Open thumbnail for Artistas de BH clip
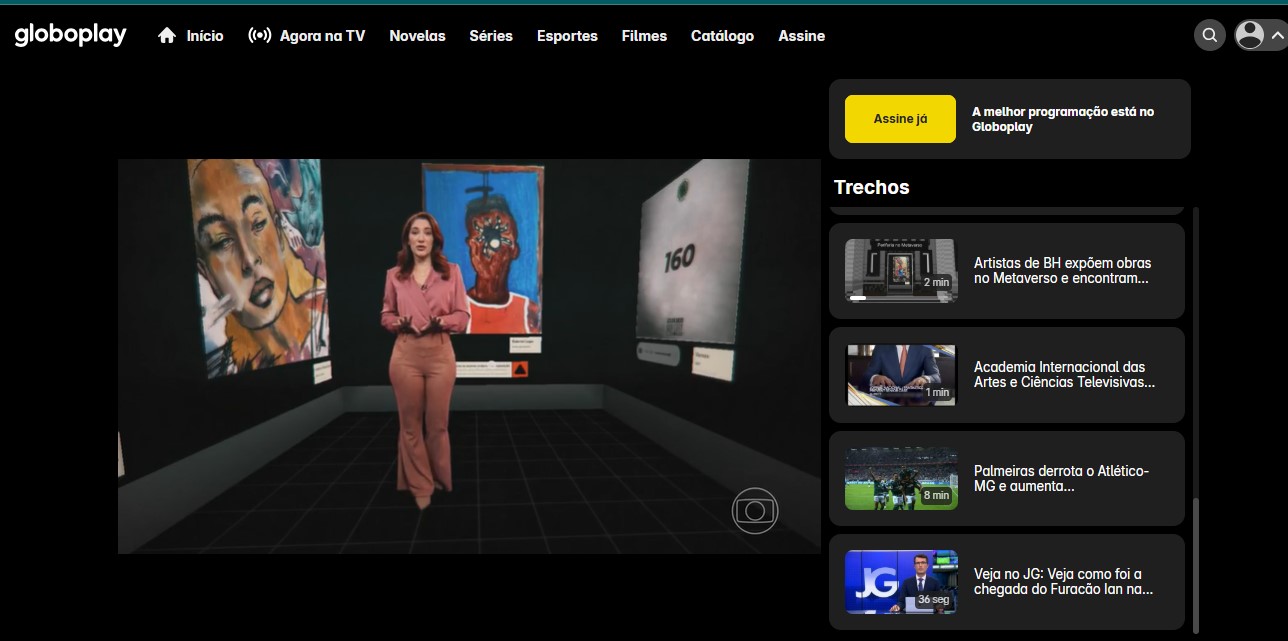The image size is (1288, 641). tap(901, 270)
